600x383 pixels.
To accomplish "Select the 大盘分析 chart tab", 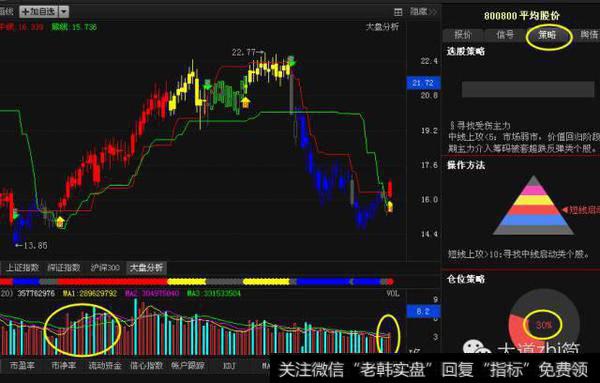I will click(147, 267).
